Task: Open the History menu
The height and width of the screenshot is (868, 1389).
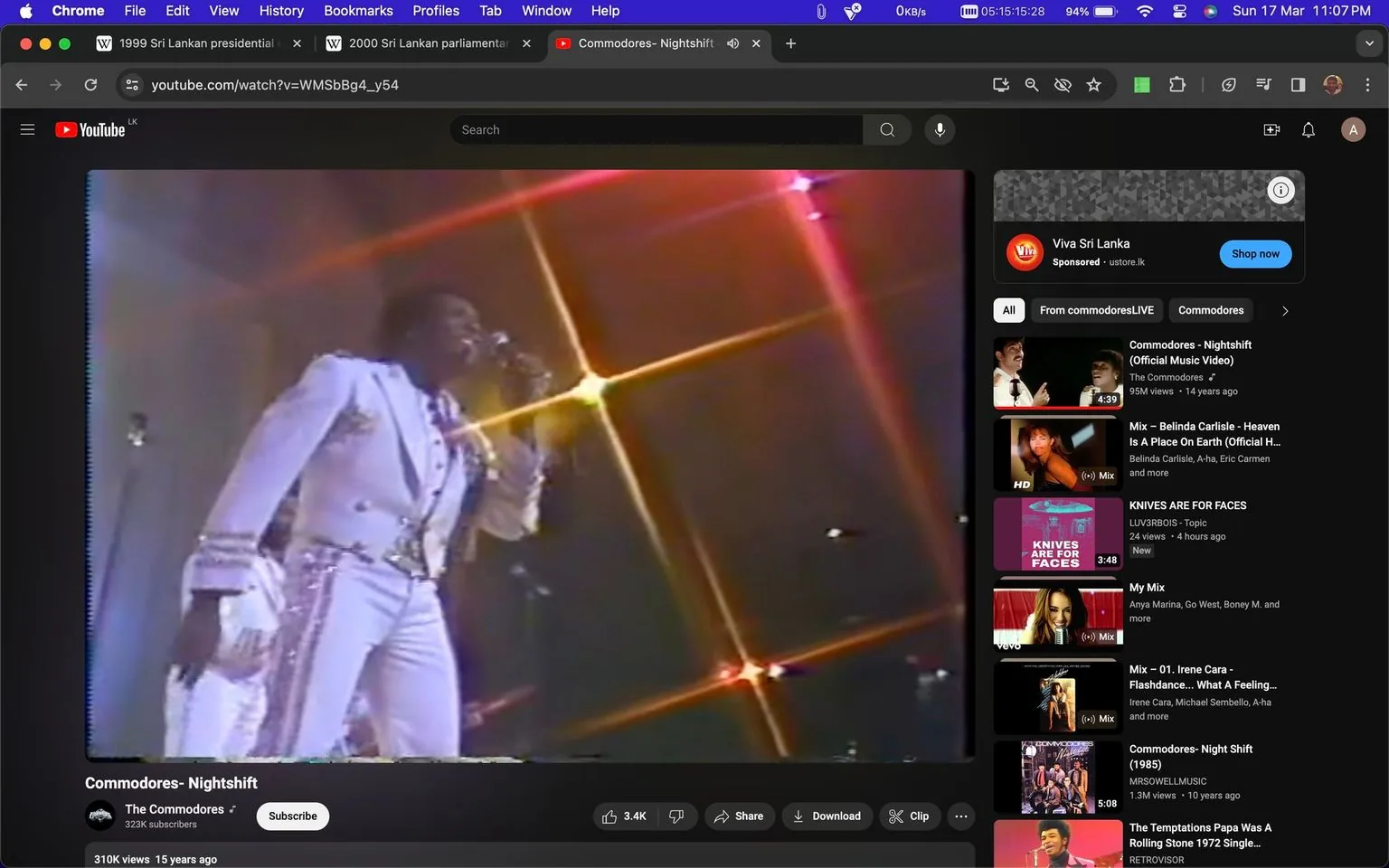Action: [x=280, y=11]
